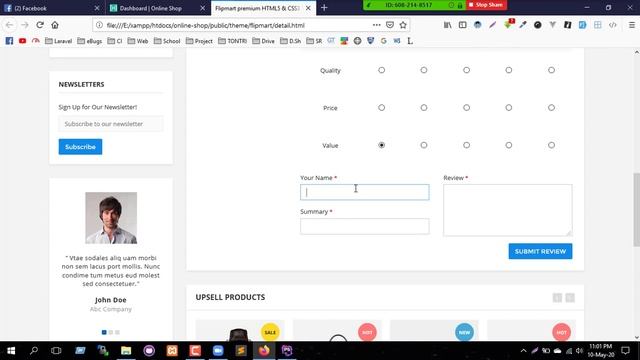640x360 pixels.
Task: Select the third Value rating radio
Action: (466, 145)
